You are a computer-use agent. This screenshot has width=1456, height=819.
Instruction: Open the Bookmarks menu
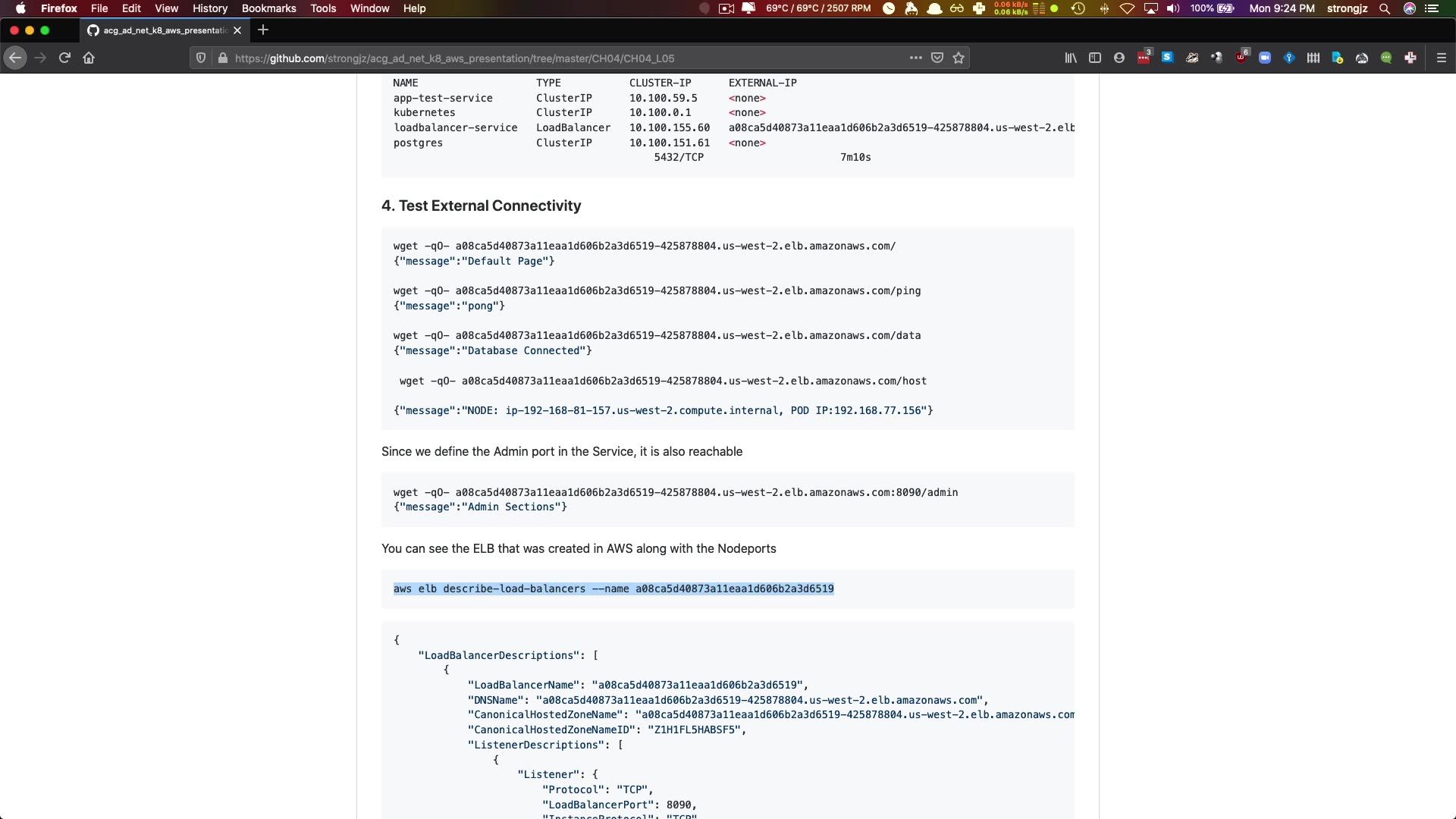point(268,8)
